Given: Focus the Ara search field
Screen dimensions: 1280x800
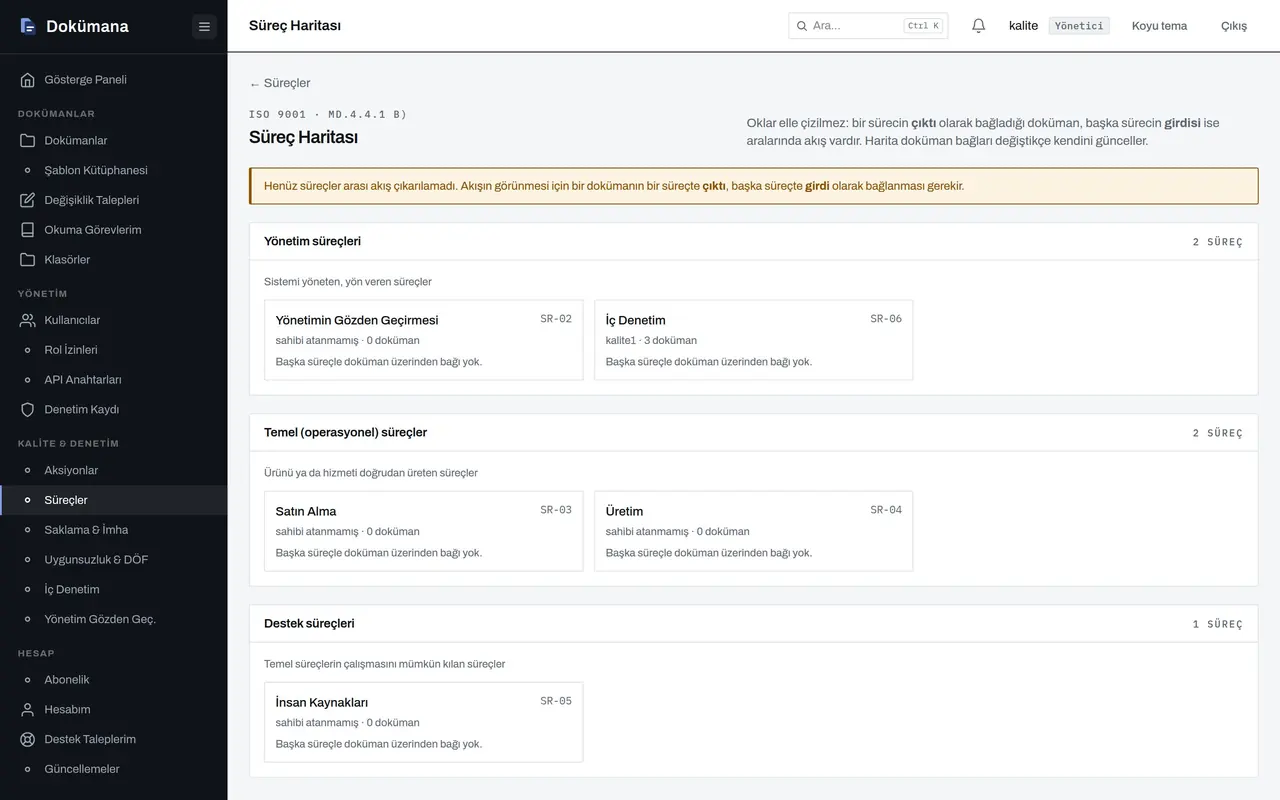Looking at the screenshot, I should click(x=868, y=26).
